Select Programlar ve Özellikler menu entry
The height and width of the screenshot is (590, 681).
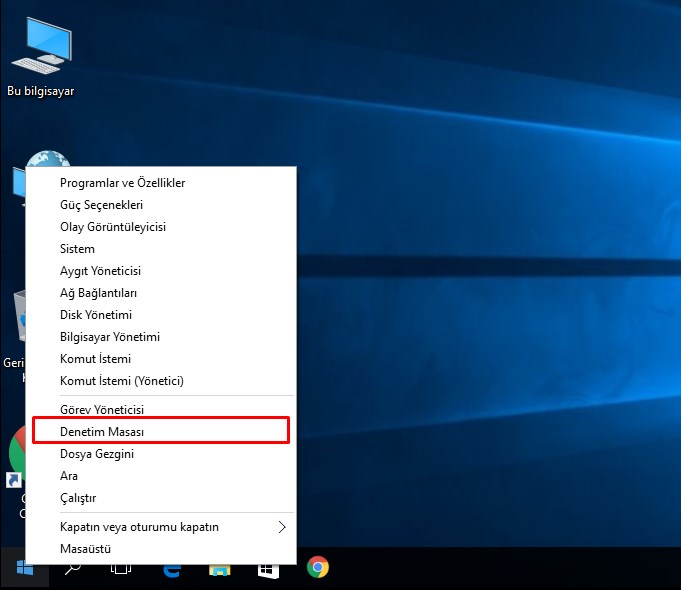122,183
